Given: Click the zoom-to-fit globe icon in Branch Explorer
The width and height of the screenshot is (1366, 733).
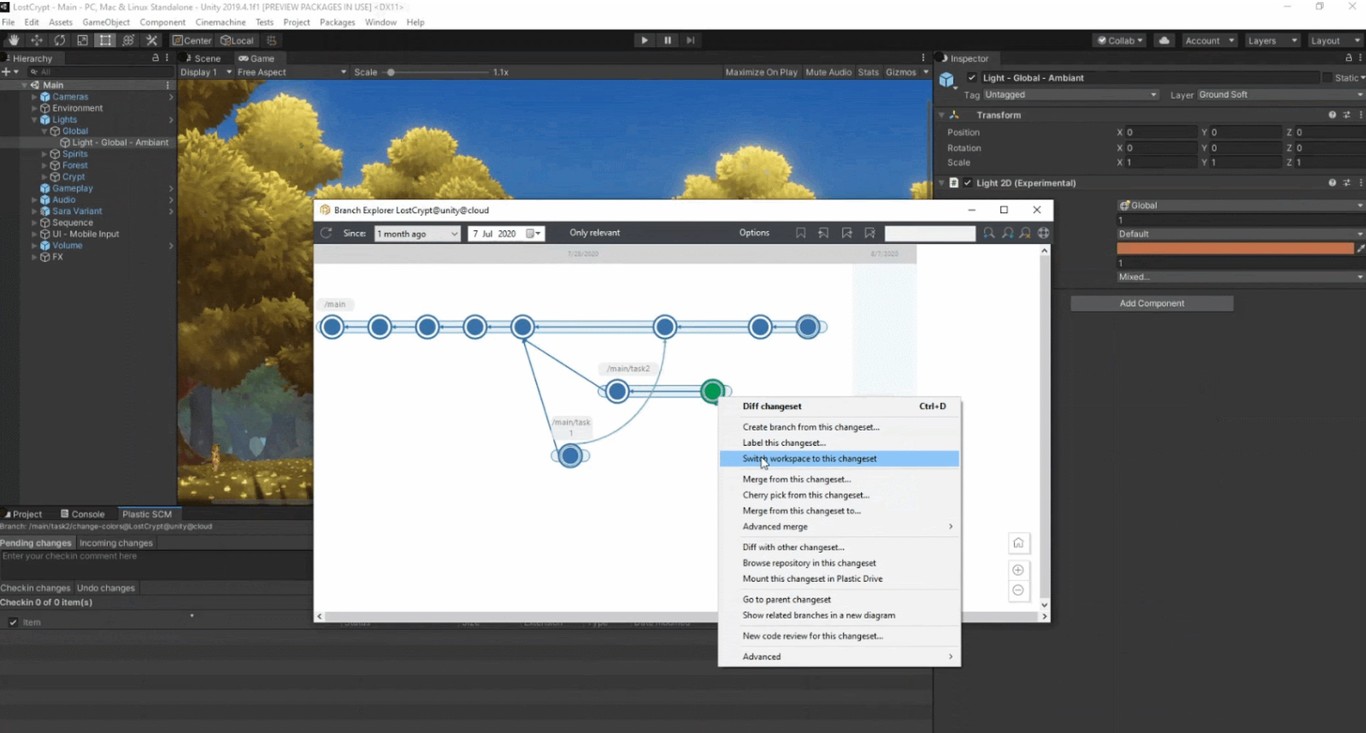Looking at the screenshot, I should coord(1043,232).
